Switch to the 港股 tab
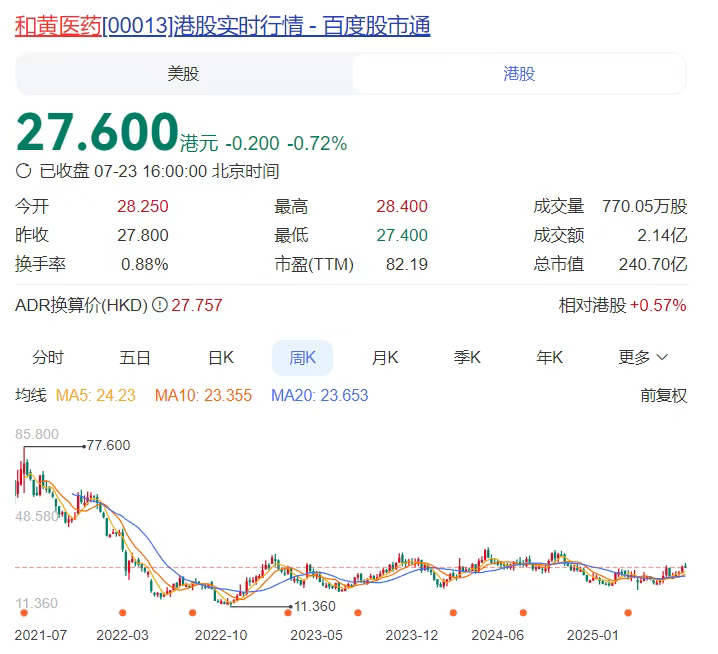Image resolution: width=718 pixels, height=654 pixels. (x=519, y=74)
